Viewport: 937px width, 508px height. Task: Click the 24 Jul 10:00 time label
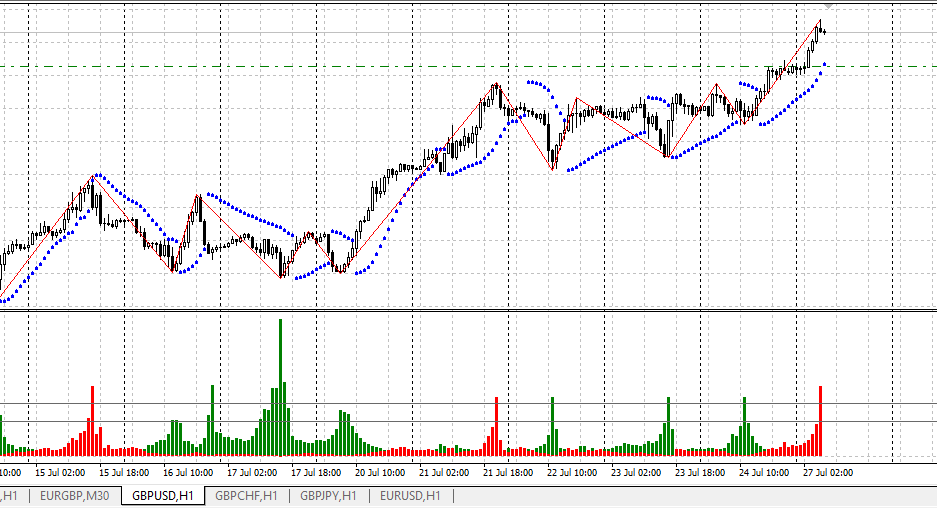tap(764, 472)
